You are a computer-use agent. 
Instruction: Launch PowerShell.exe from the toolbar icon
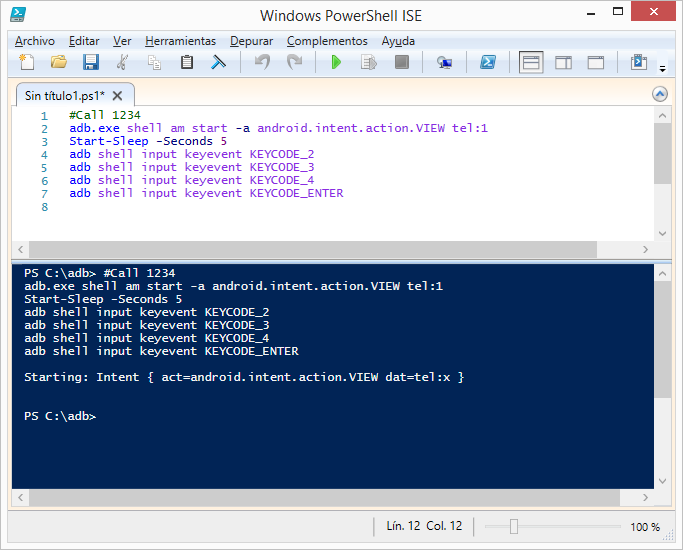pos(488,62)
